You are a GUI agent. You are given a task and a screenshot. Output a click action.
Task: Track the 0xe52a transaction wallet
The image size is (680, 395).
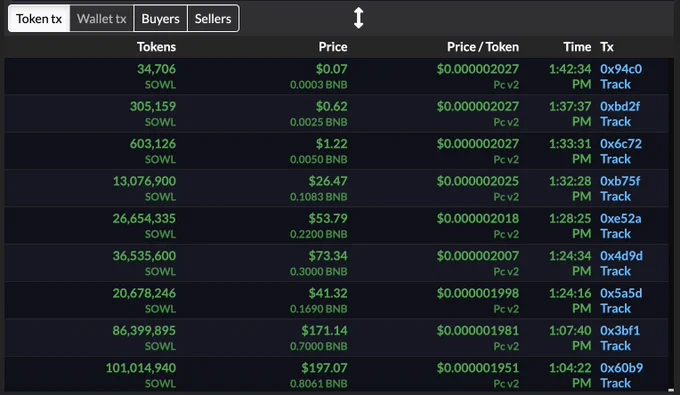coord(615,233)
